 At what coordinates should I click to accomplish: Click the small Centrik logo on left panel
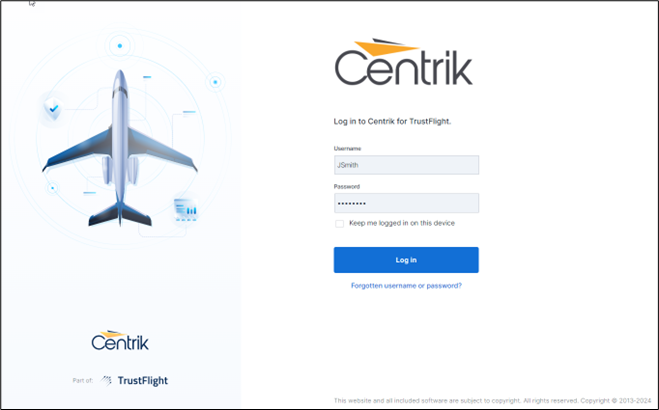point(120,340)
